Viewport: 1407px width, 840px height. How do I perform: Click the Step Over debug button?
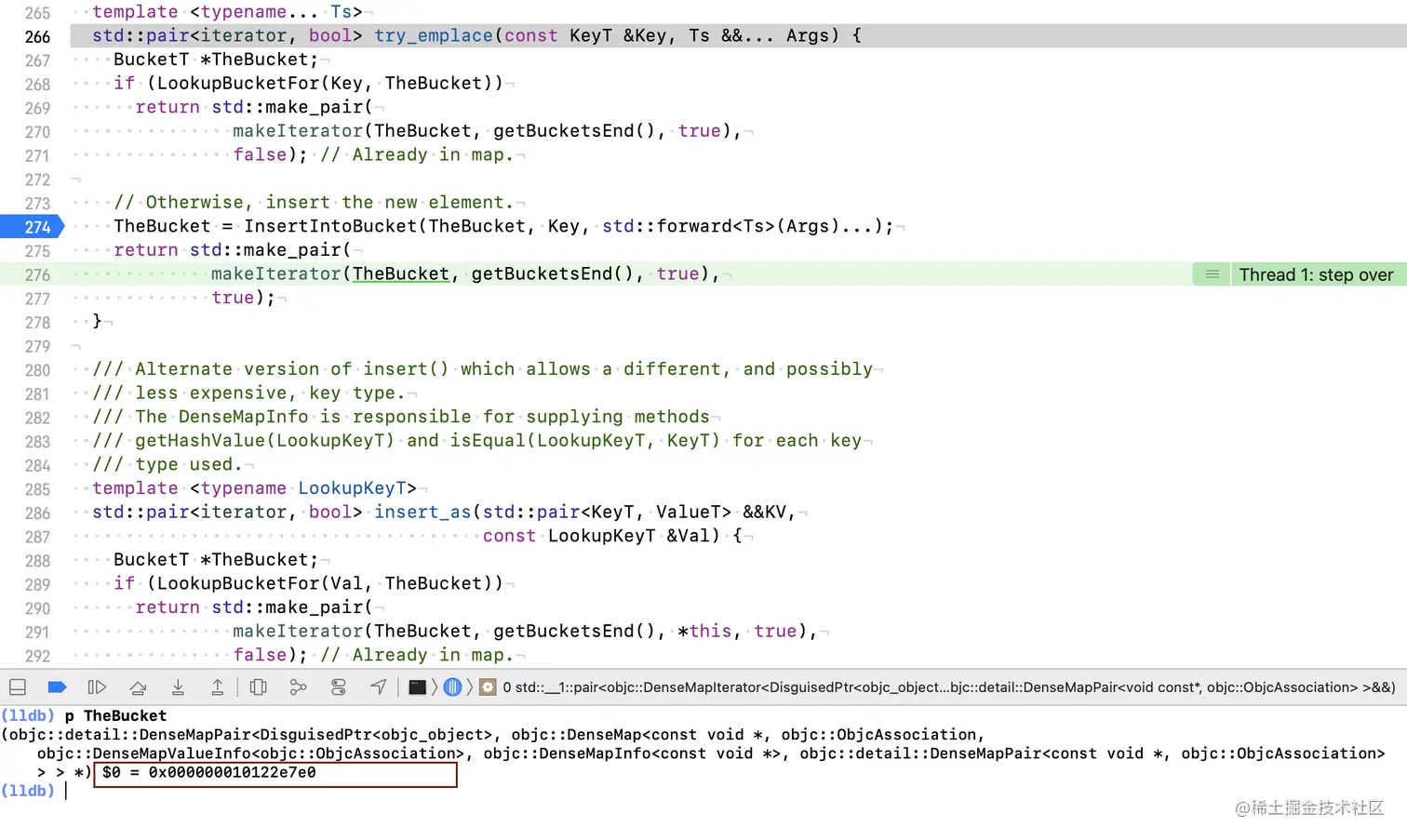coord(138,687)
